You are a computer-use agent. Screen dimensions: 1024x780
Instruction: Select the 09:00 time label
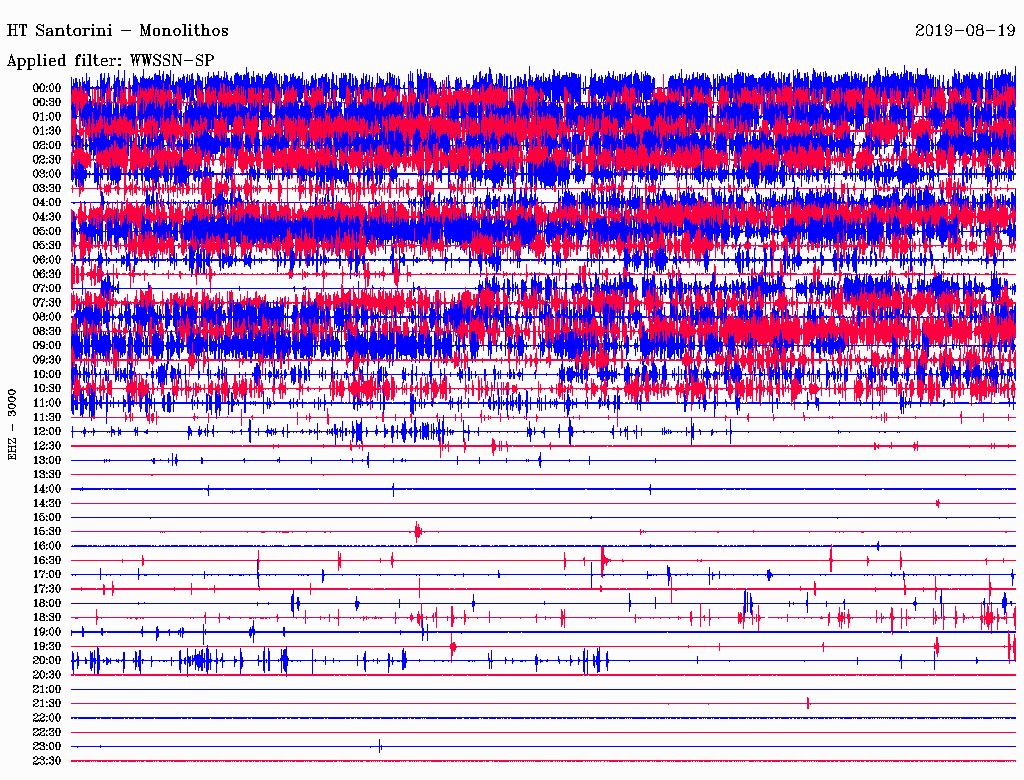click(47, 346)
